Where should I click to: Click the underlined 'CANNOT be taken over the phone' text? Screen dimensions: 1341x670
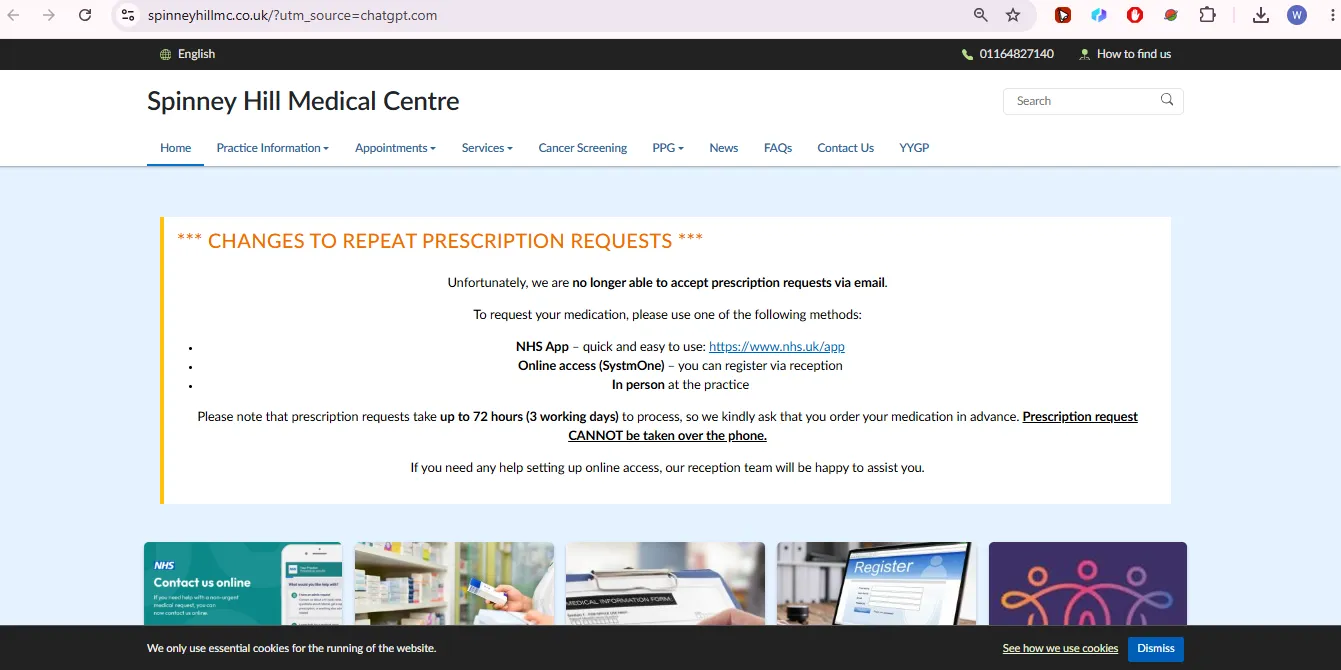pyautogui.click(x=667, y=436)
